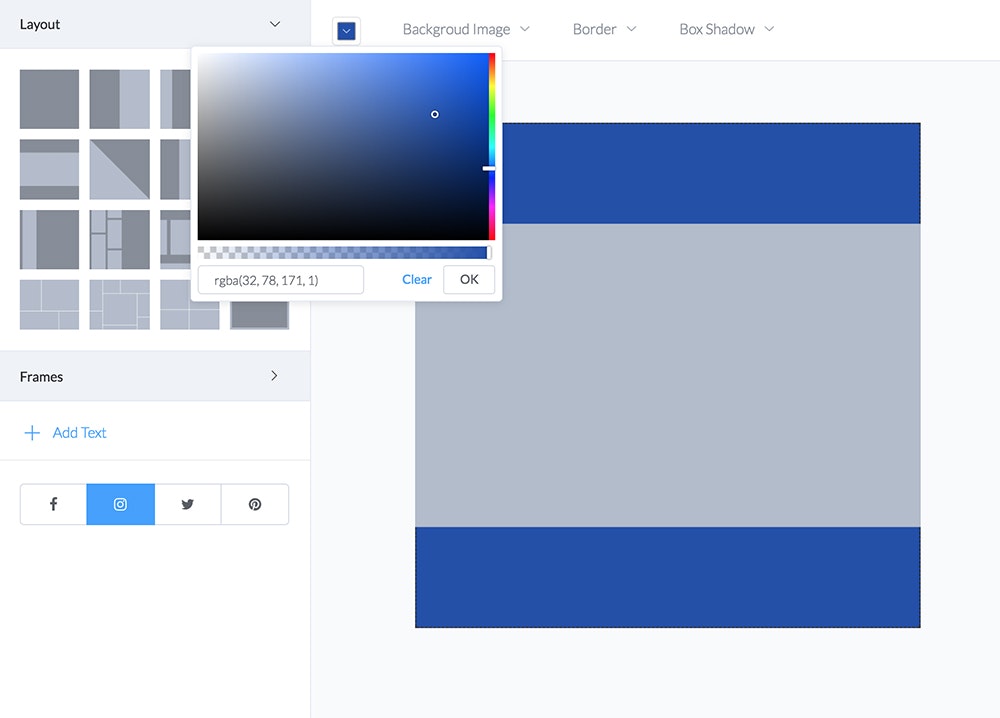Open the background color swatch dropdown

click(x=346, y=31)
